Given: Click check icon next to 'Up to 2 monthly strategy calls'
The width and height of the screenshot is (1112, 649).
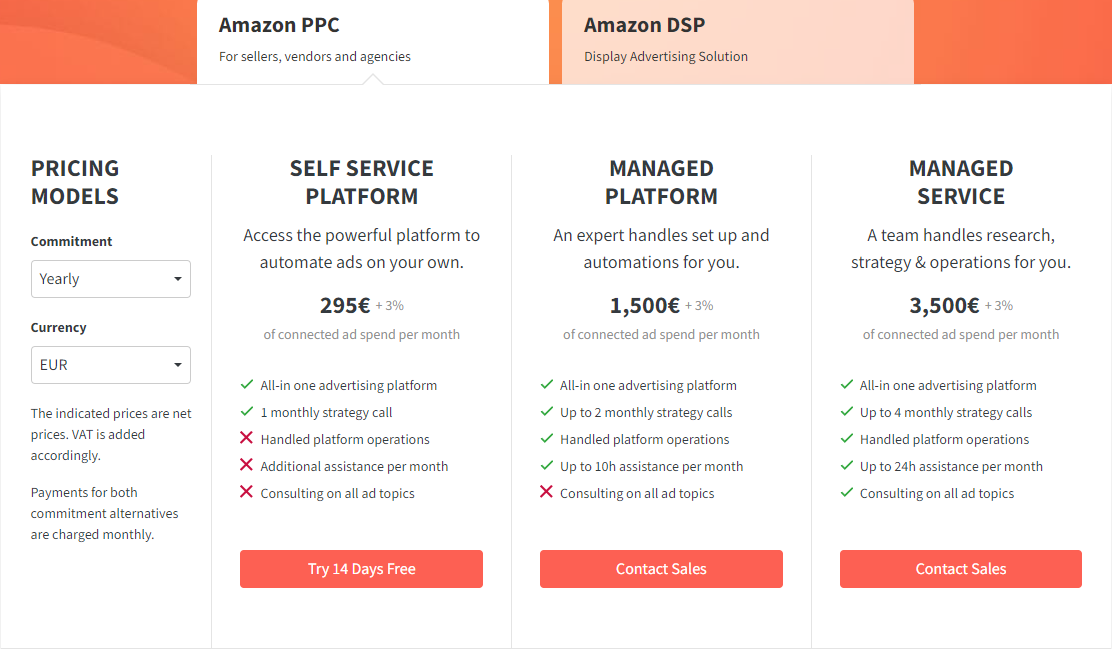Looking at the screenshot, I should (547, 412).
